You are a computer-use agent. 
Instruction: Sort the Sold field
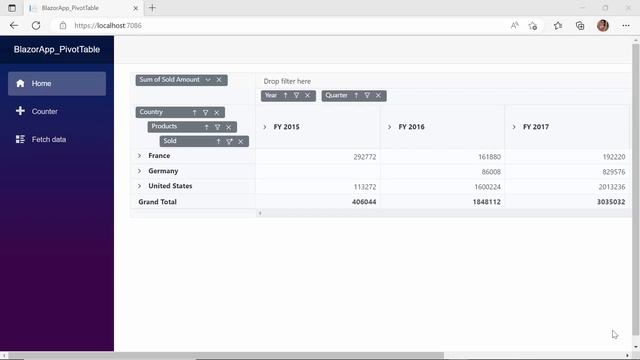click(218, 141)
